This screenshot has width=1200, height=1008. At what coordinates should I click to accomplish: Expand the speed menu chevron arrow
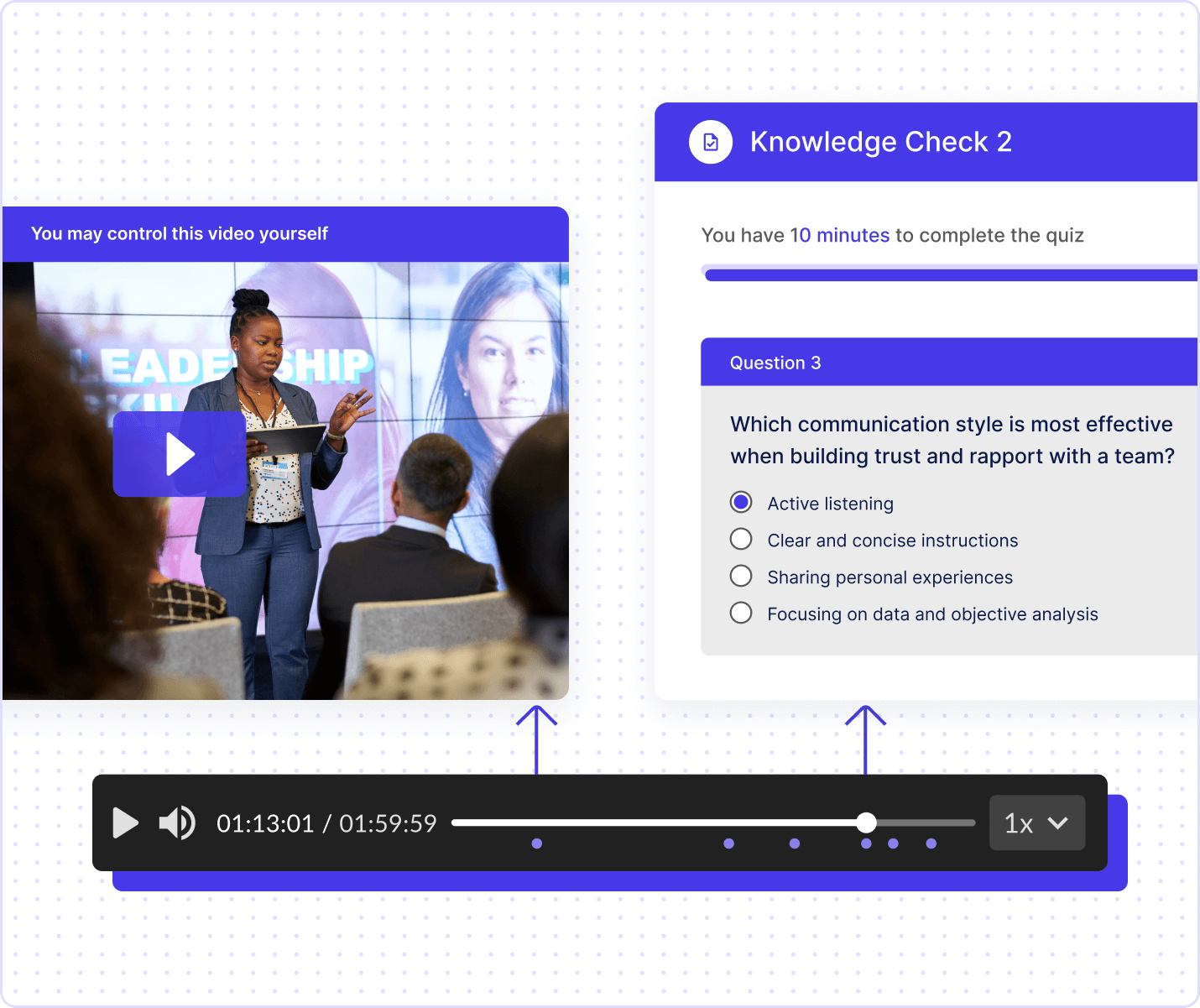point(1058,823)
